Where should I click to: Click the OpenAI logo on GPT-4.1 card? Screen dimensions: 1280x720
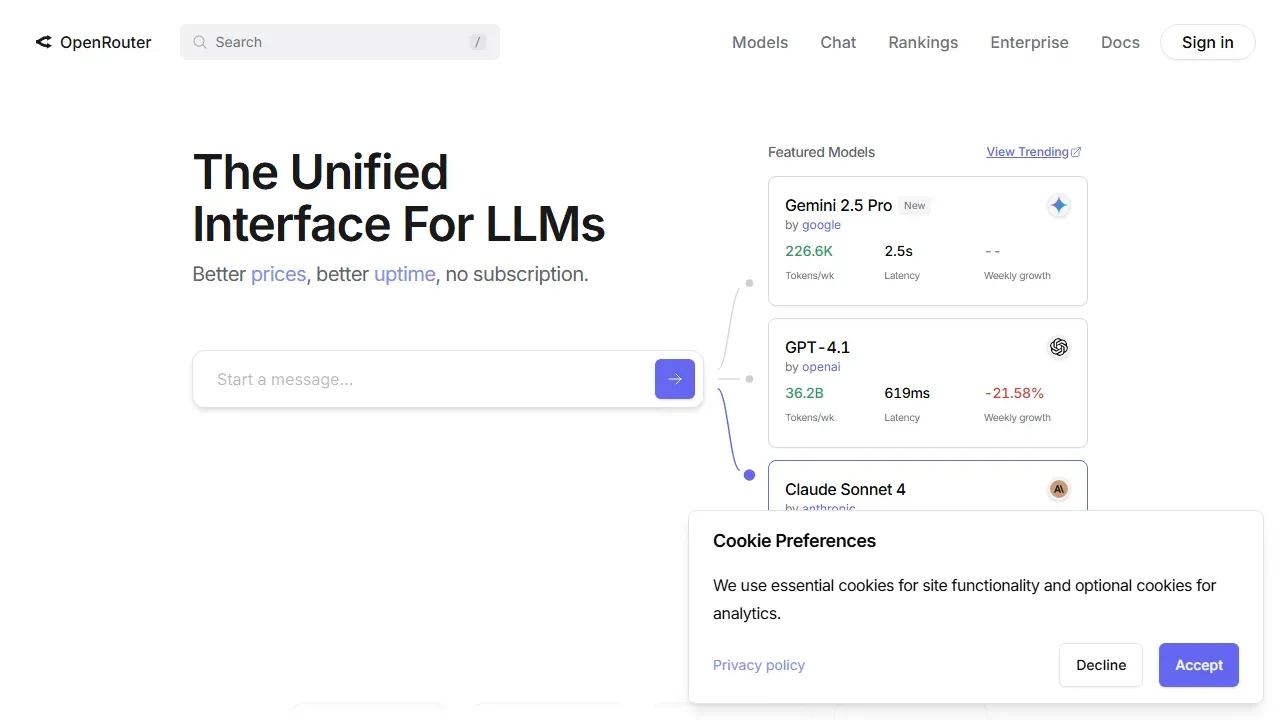pos(1059,347)
